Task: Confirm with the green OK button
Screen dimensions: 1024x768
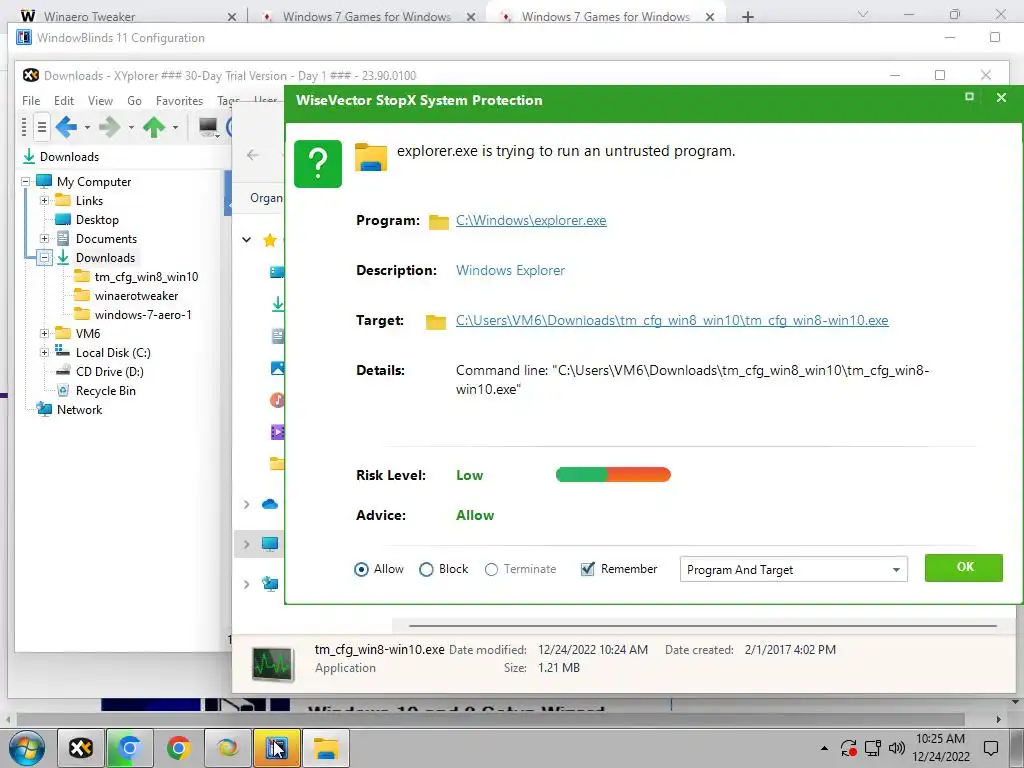Action: pyautogui.click(x=964, y=568)
